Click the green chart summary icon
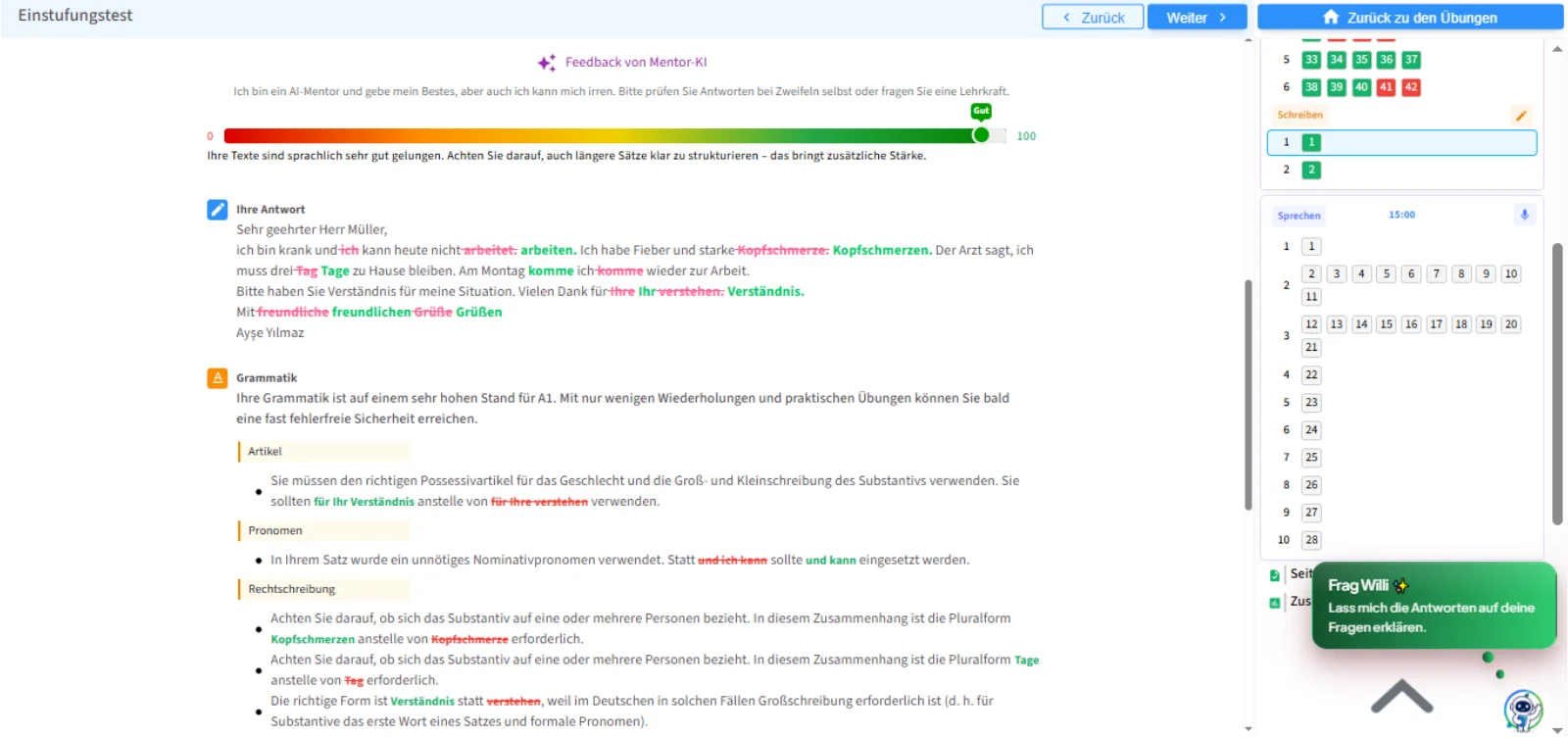Screen dimensions: 1568x737 (x=1275, y=603)
